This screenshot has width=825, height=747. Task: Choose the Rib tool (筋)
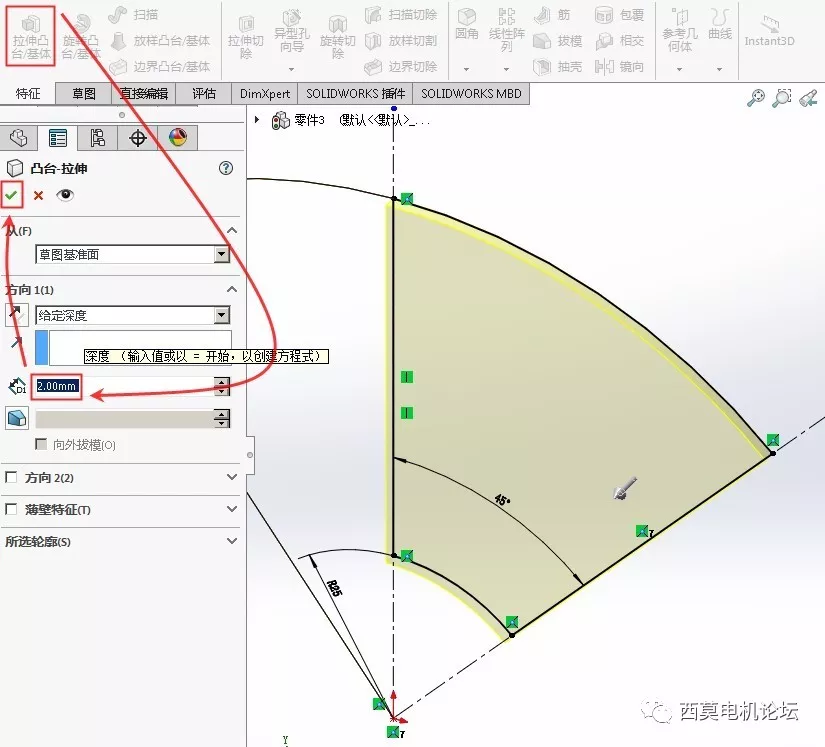tap(552, 15)
